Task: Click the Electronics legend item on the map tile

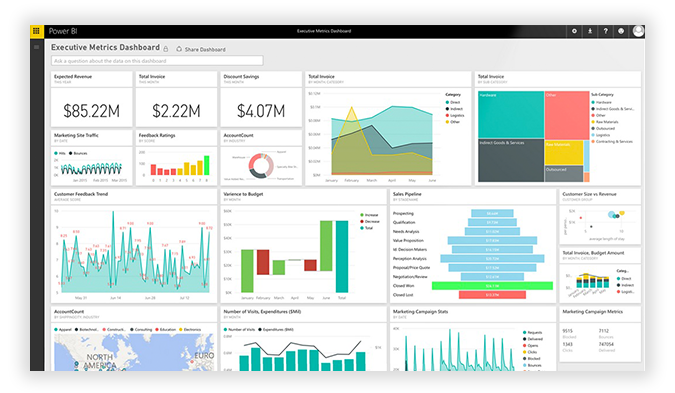Action: (190, 330)
